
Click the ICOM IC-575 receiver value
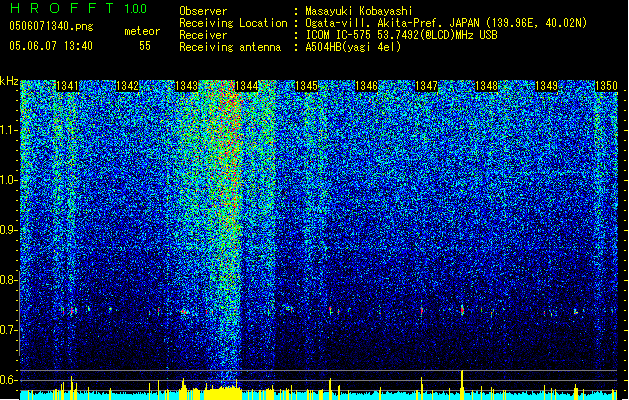coord(401,35)
